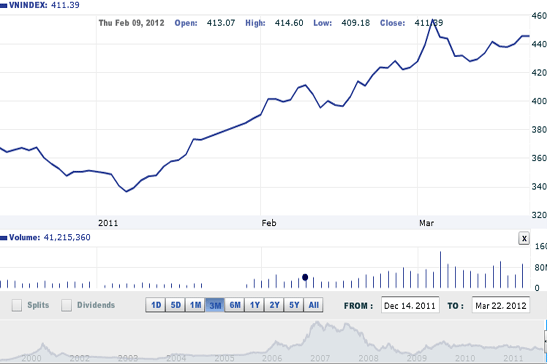The width and height of the screenshot is (550, 364).
Task: Select the 6M time range
Action: [x=235, y=305]
